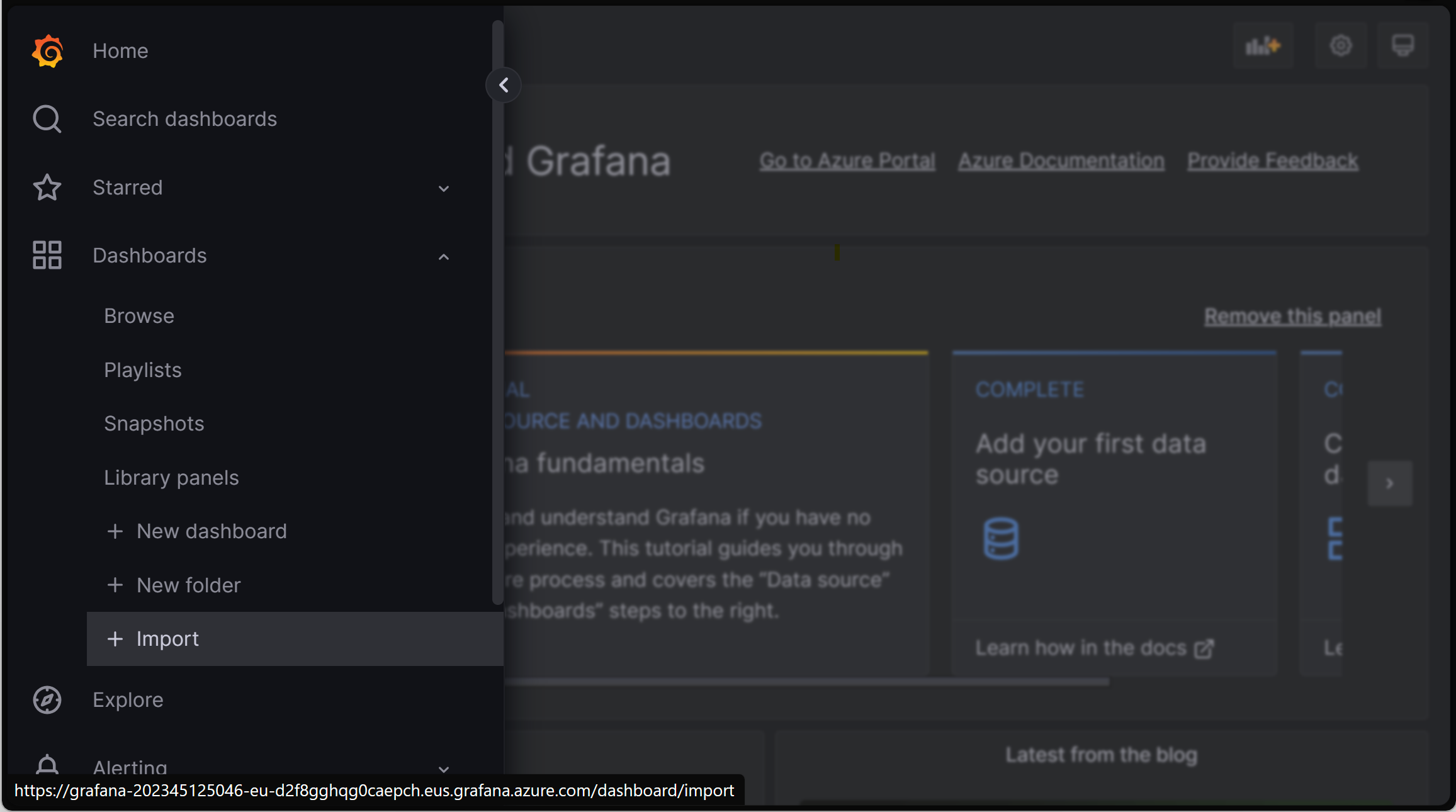Image resolution: width=1456 pixels, height=812 pixels.
Task: Select Browse under Dashboards menu
Action: click(139, 316)
